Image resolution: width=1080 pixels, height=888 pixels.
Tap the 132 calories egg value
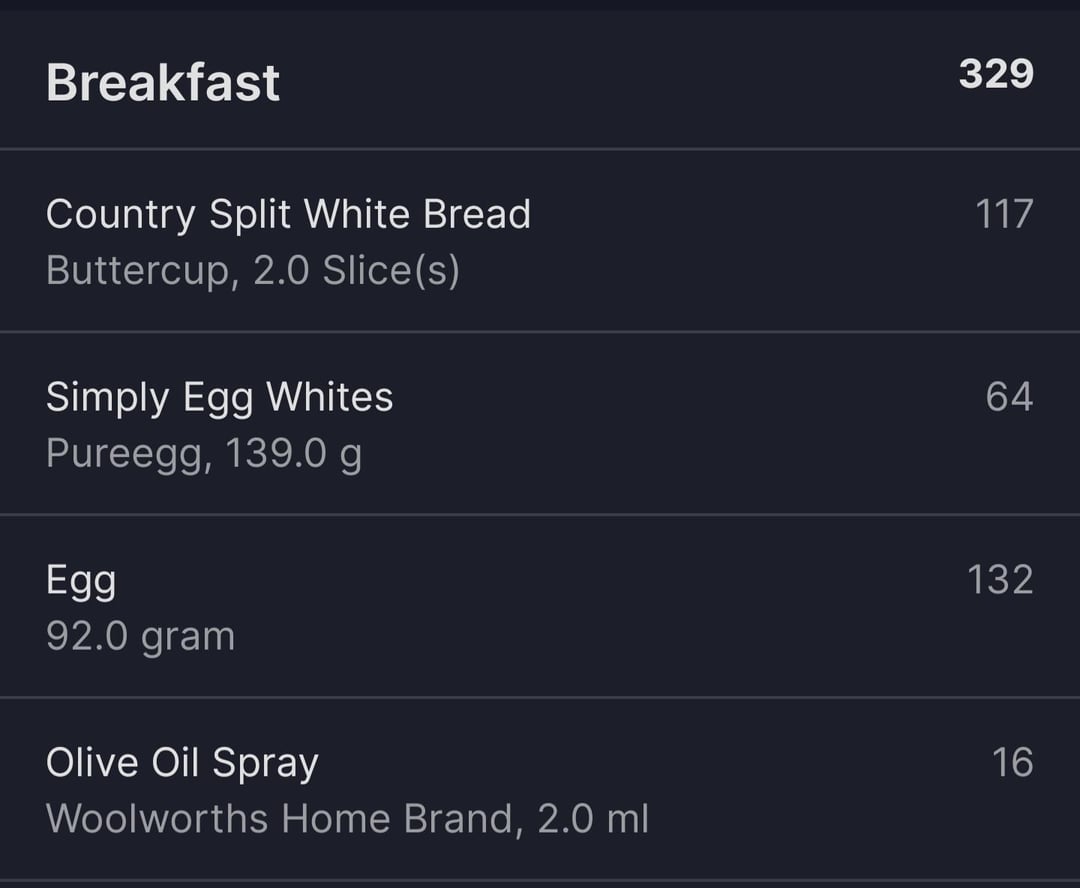[x=1000, y=579]
